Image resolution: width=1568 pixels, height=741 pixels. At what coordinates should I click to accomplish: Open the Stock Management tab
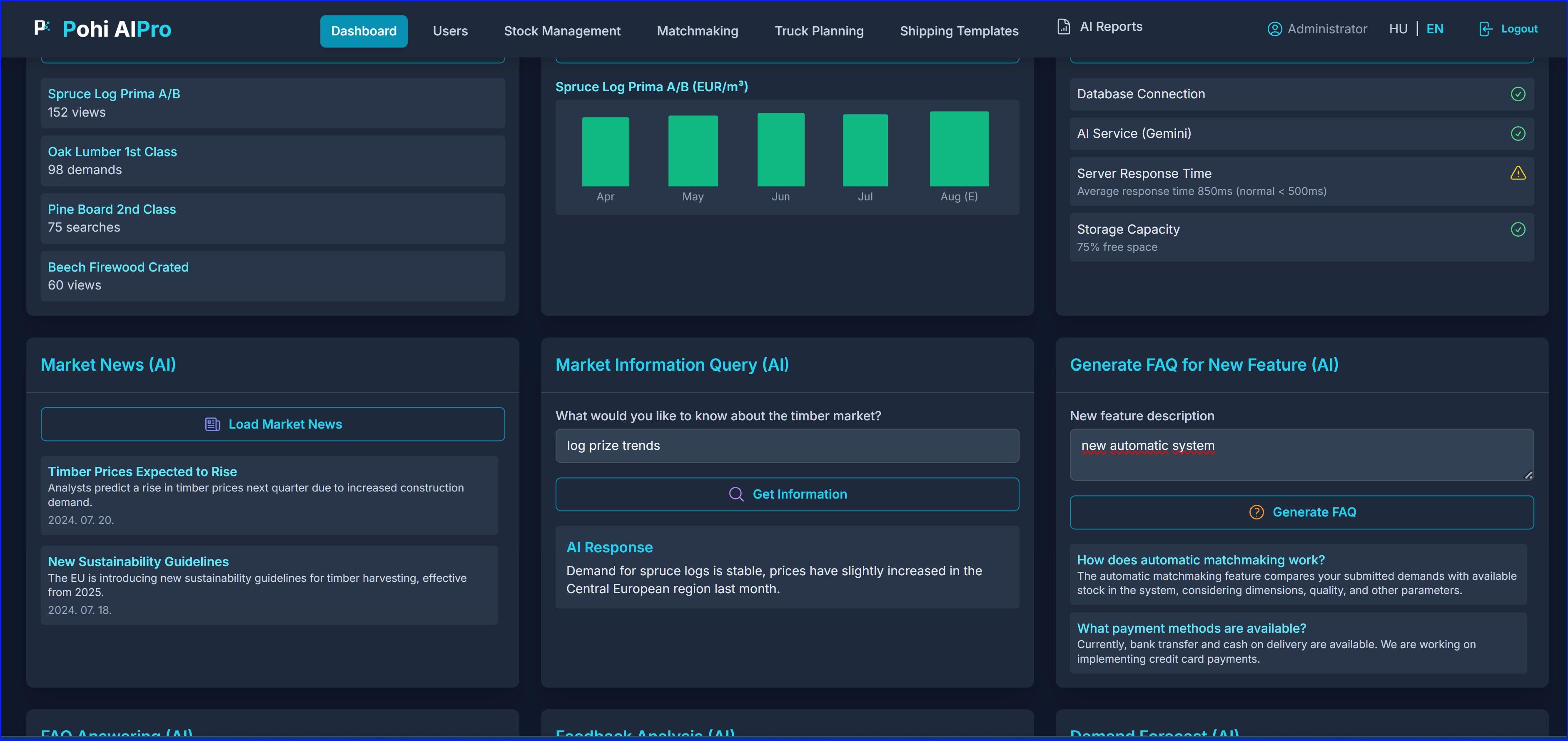562,31
